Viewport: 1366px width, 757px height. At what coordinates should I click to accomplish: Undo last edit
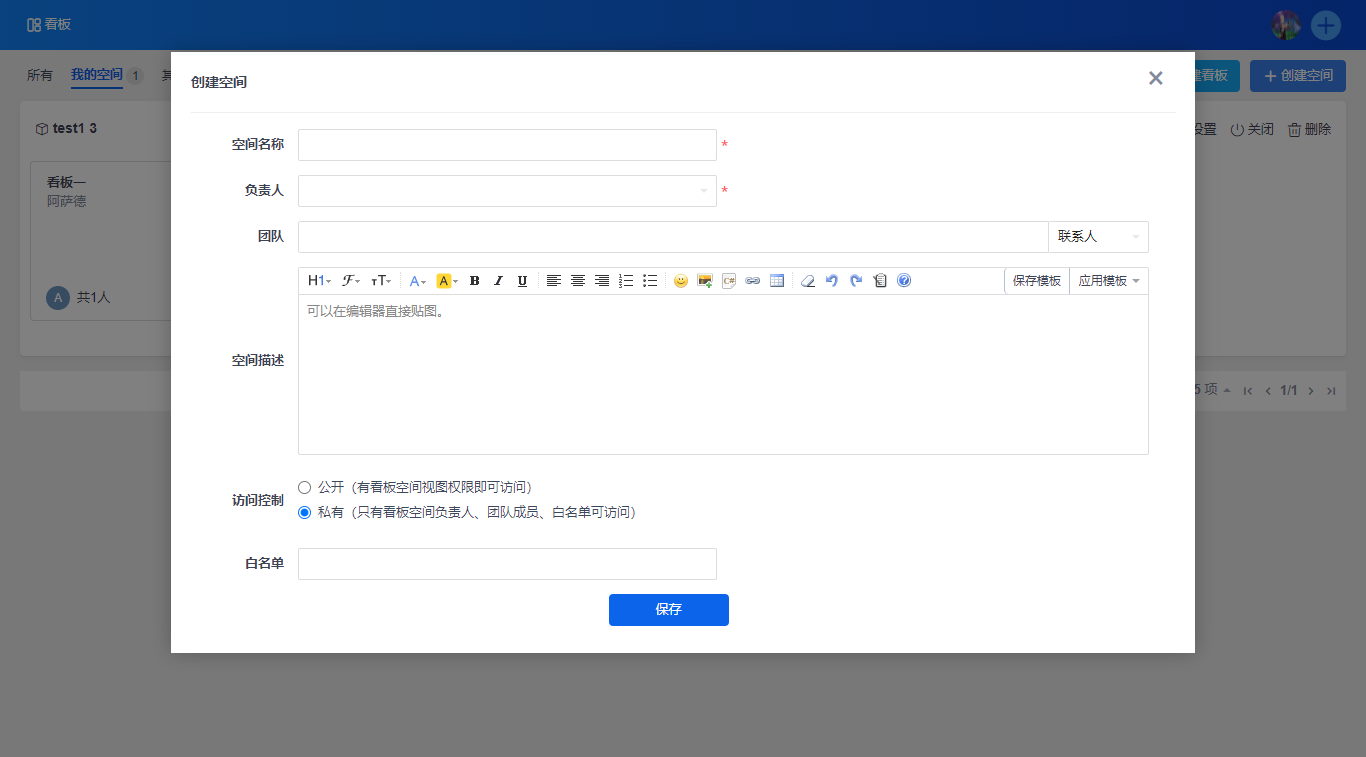tap(832, 281)
